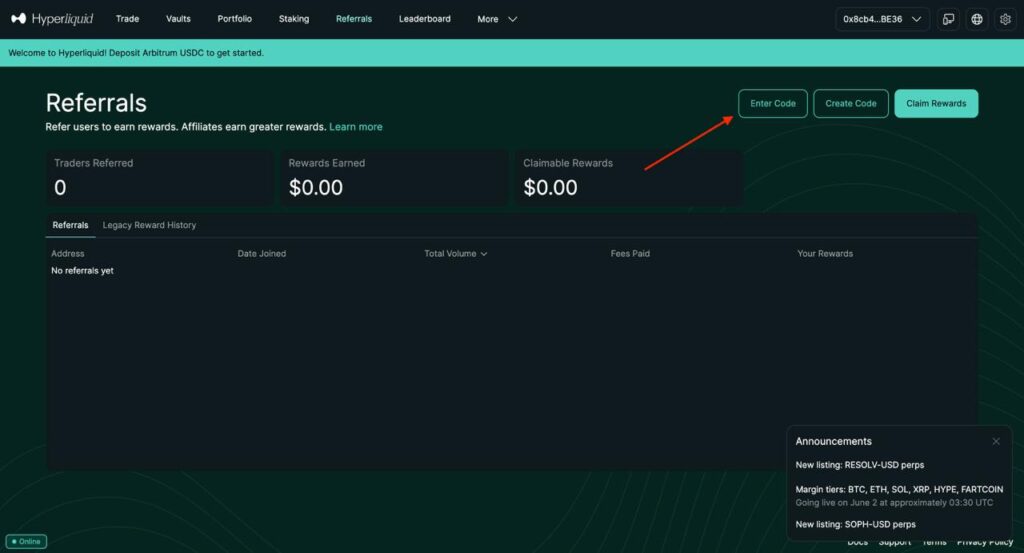Click the Announcements heading
The image size is (1024, 553).
click(833, 441)
